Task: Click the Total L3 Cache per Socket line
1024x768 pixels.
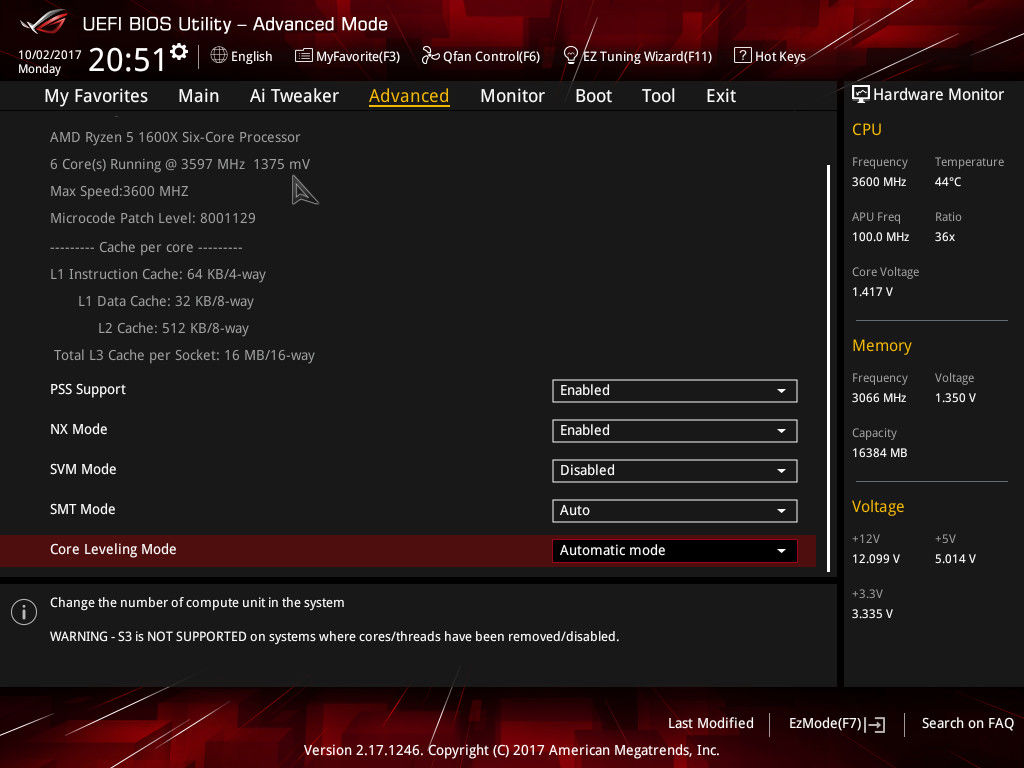Action: point(184,355)
